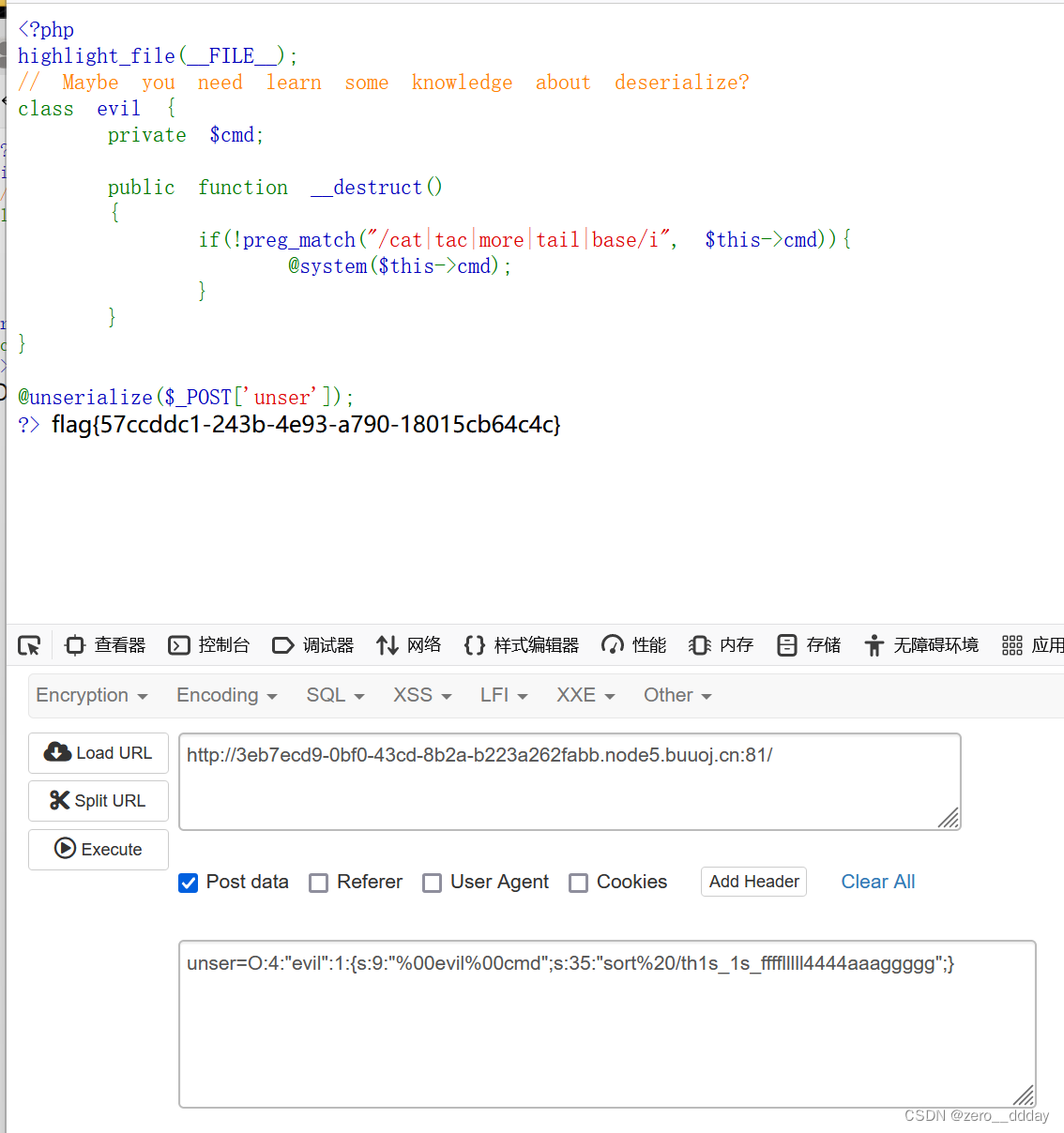
Task: Click the Split URL button
Action: coord(99,801)
